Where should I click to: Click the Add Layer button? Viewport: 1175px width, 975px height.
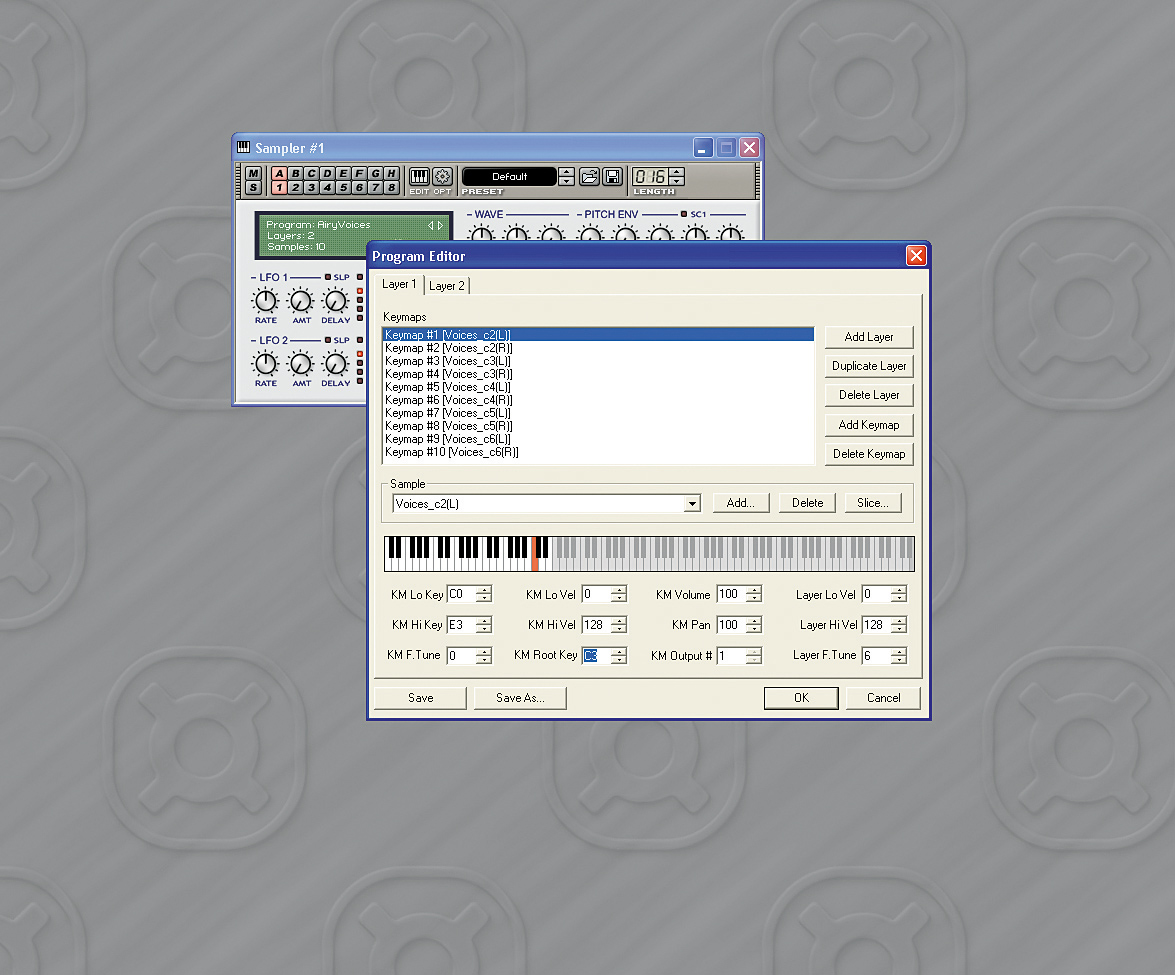(869, 337)
